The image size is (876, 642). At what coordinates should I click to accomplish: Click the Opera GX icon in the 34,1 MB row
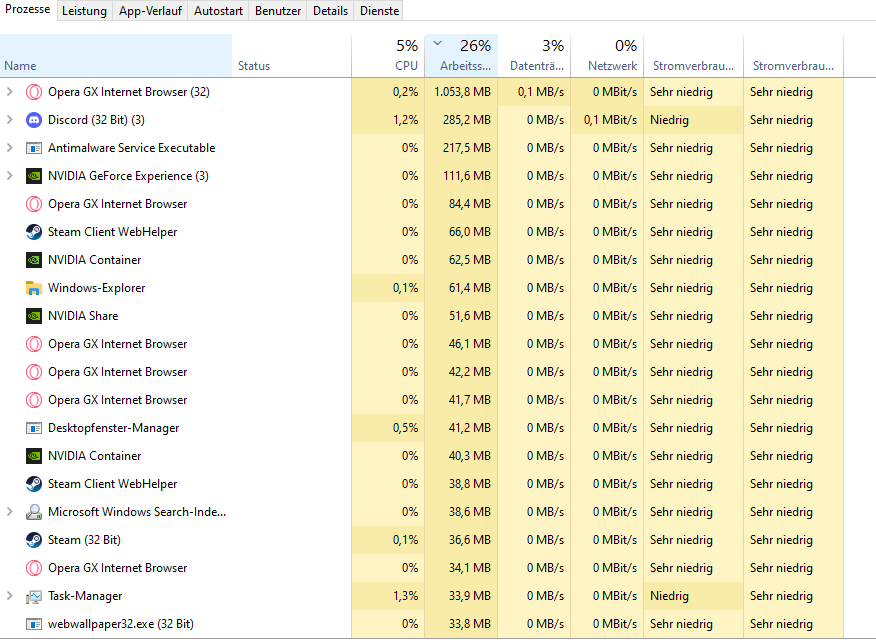pos(34,568)
